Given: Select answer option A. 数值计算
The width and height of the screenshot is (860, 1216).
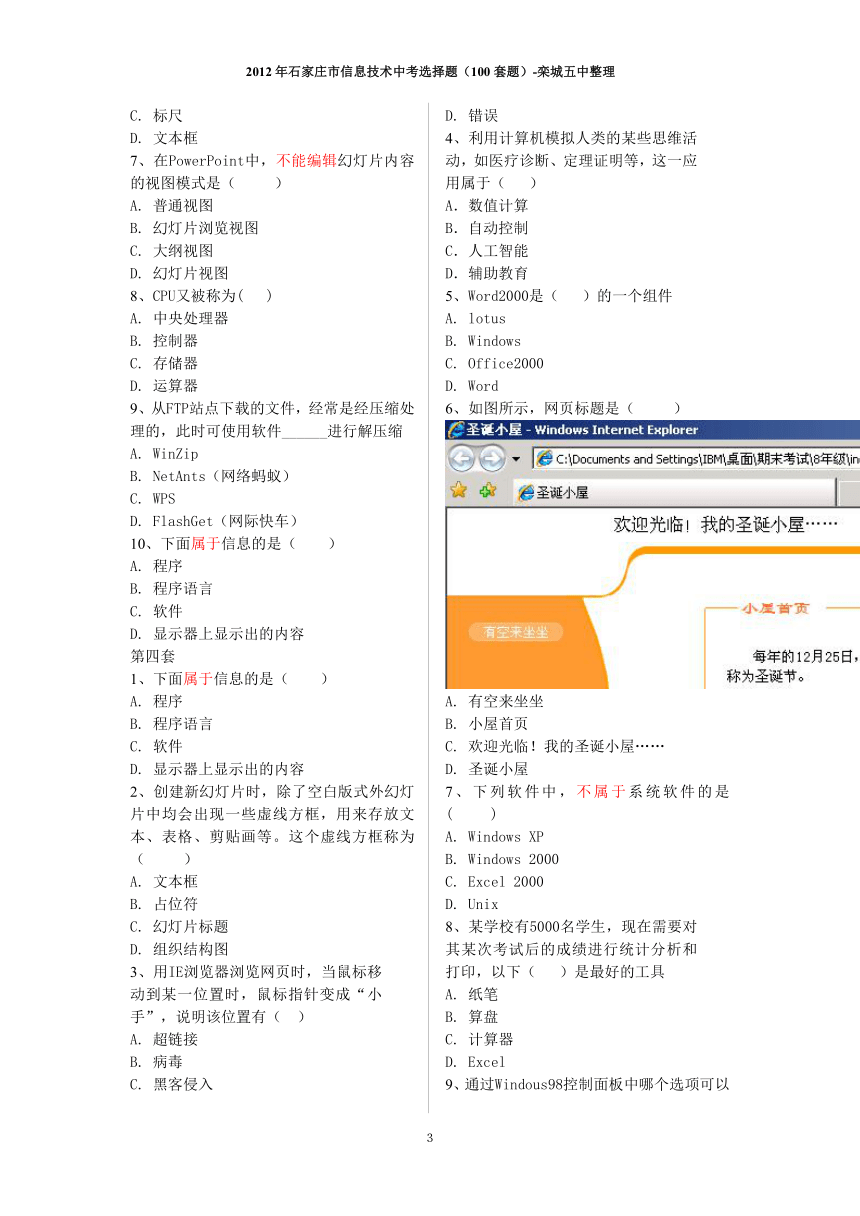Looking at the screenshot, I should tap(487, 206).
